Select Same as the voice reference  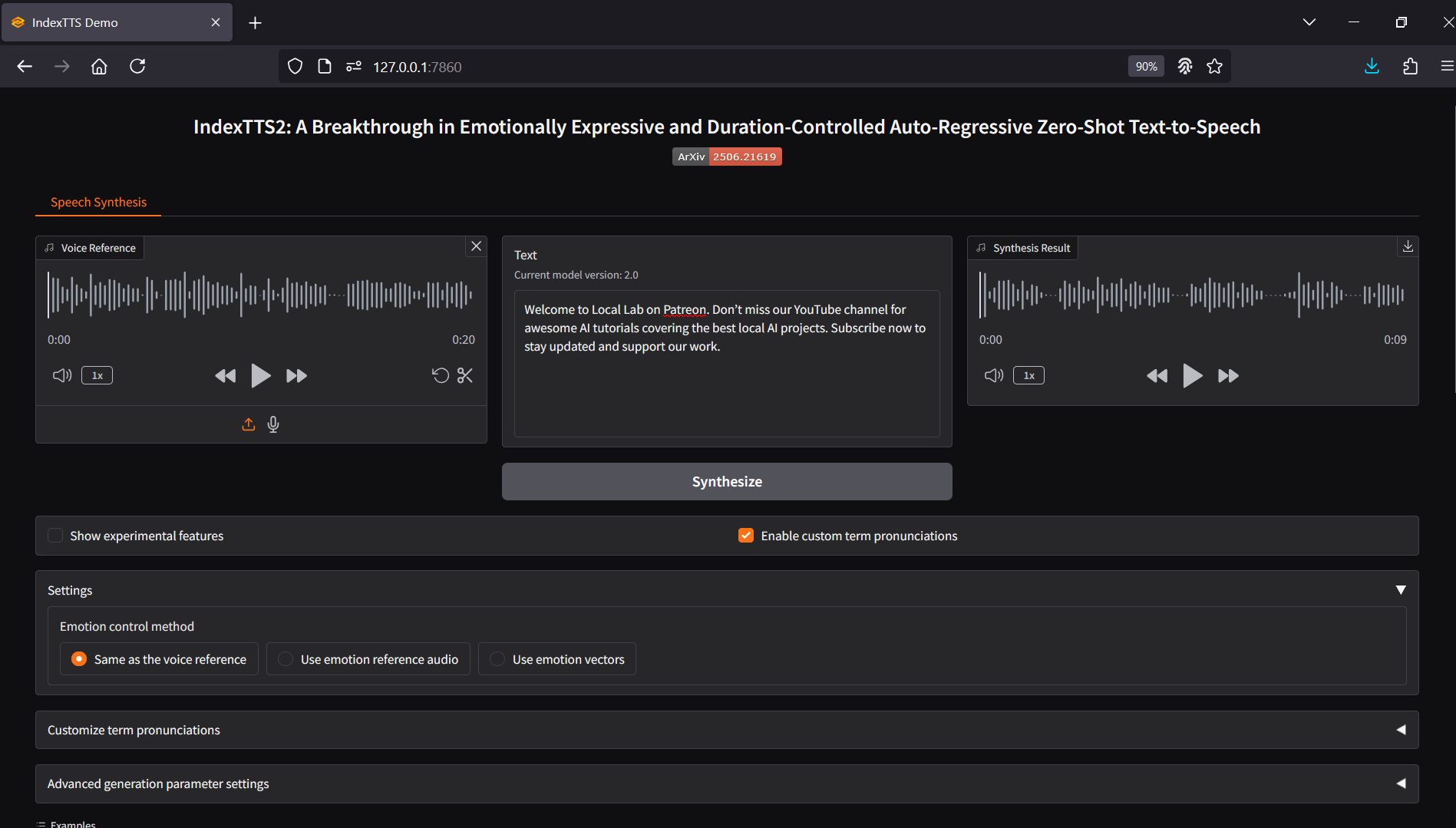pyautogui.click(x=159, y=659)
